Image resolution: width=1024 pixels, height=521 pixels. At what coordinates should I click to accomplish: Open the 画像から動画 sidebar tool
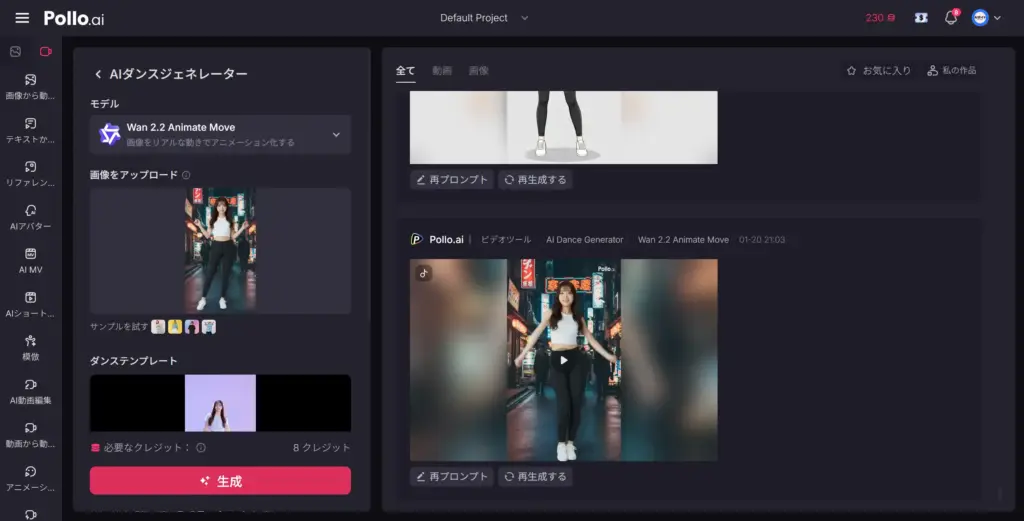(30, 86)
